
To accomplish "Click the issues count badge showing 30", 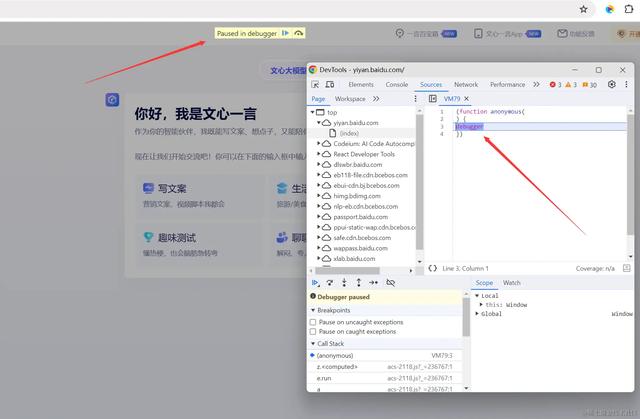I will click(589, 84).
